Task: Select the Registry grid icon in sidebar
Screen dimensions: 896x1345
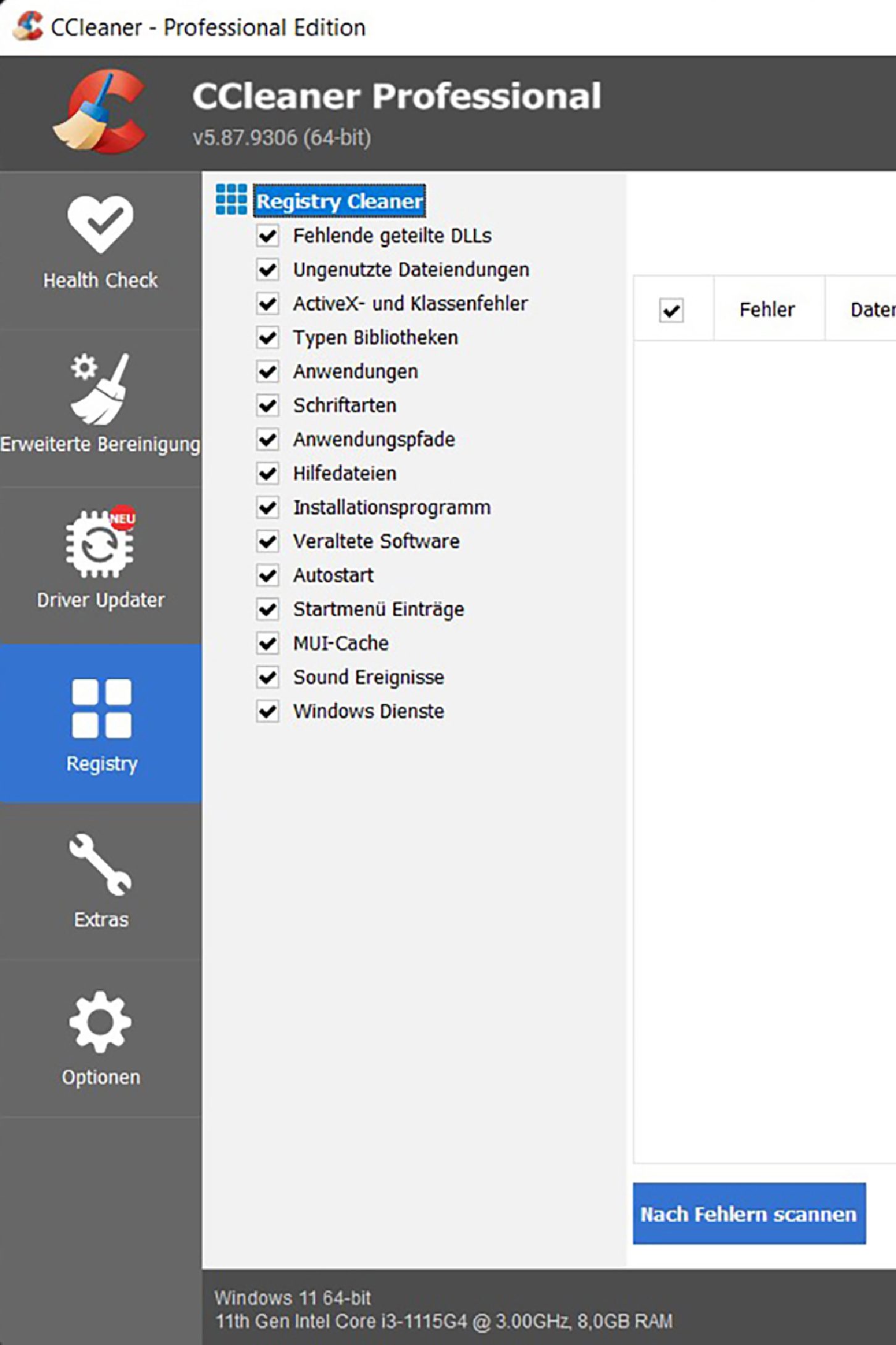Action: 101,708
